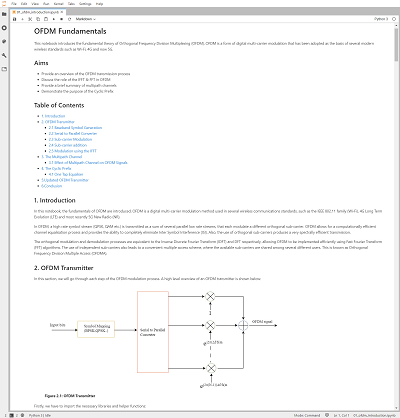Viewport: 400px width, 418px height.
Task: Follow the '2.1 Baseband Symbol Generation' contents link
Action: point(75,128)
